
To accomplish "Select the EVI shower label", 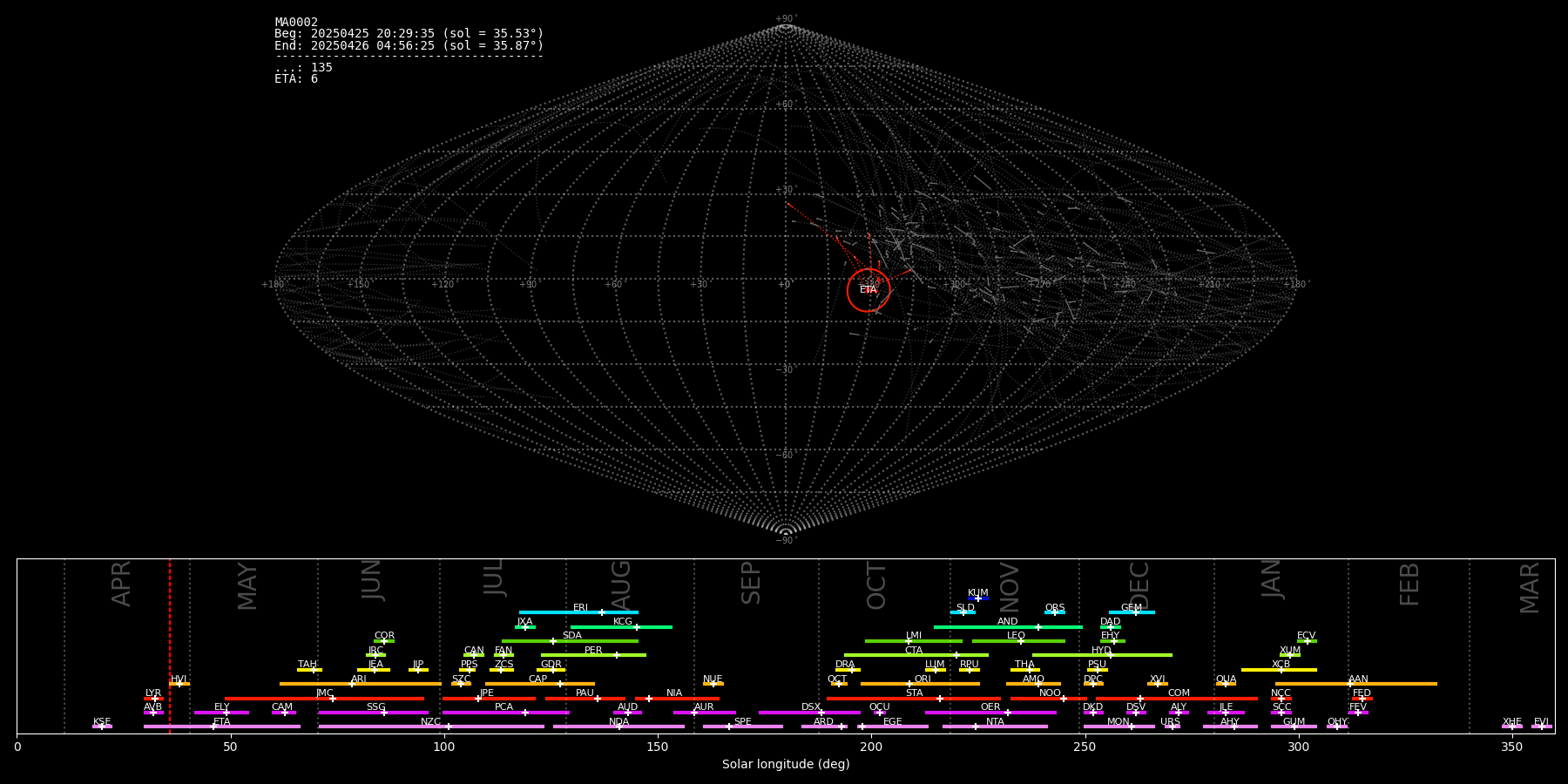I will point(1542,722).
